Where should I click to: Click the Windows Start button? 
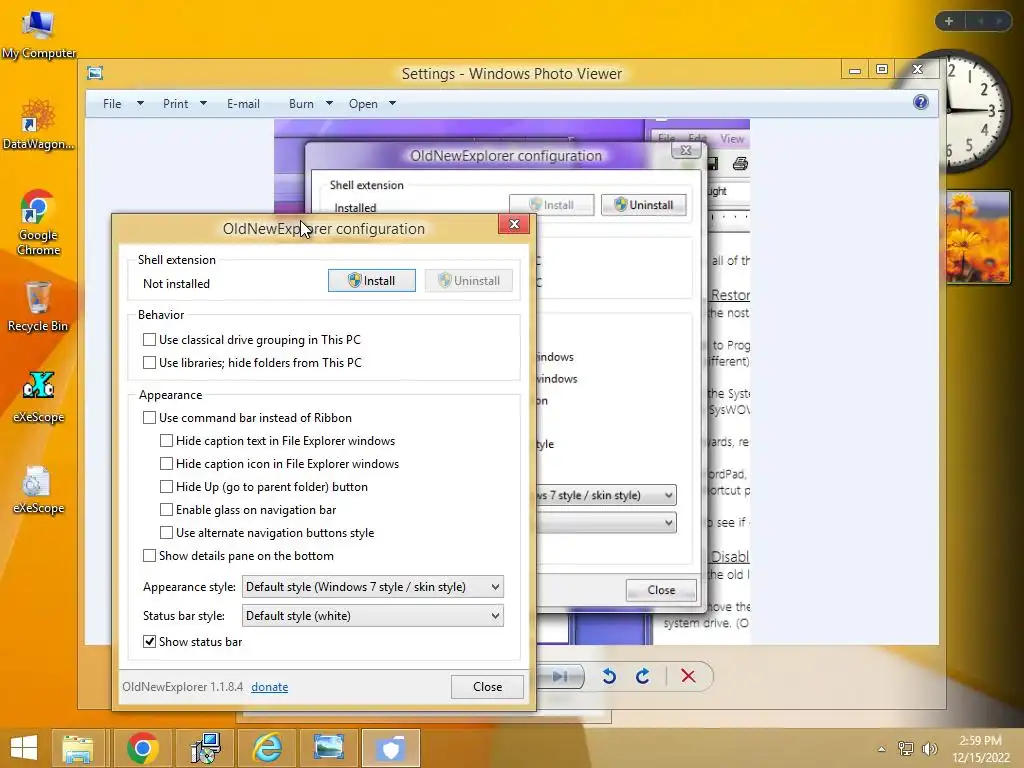click(x=24, y=748)
